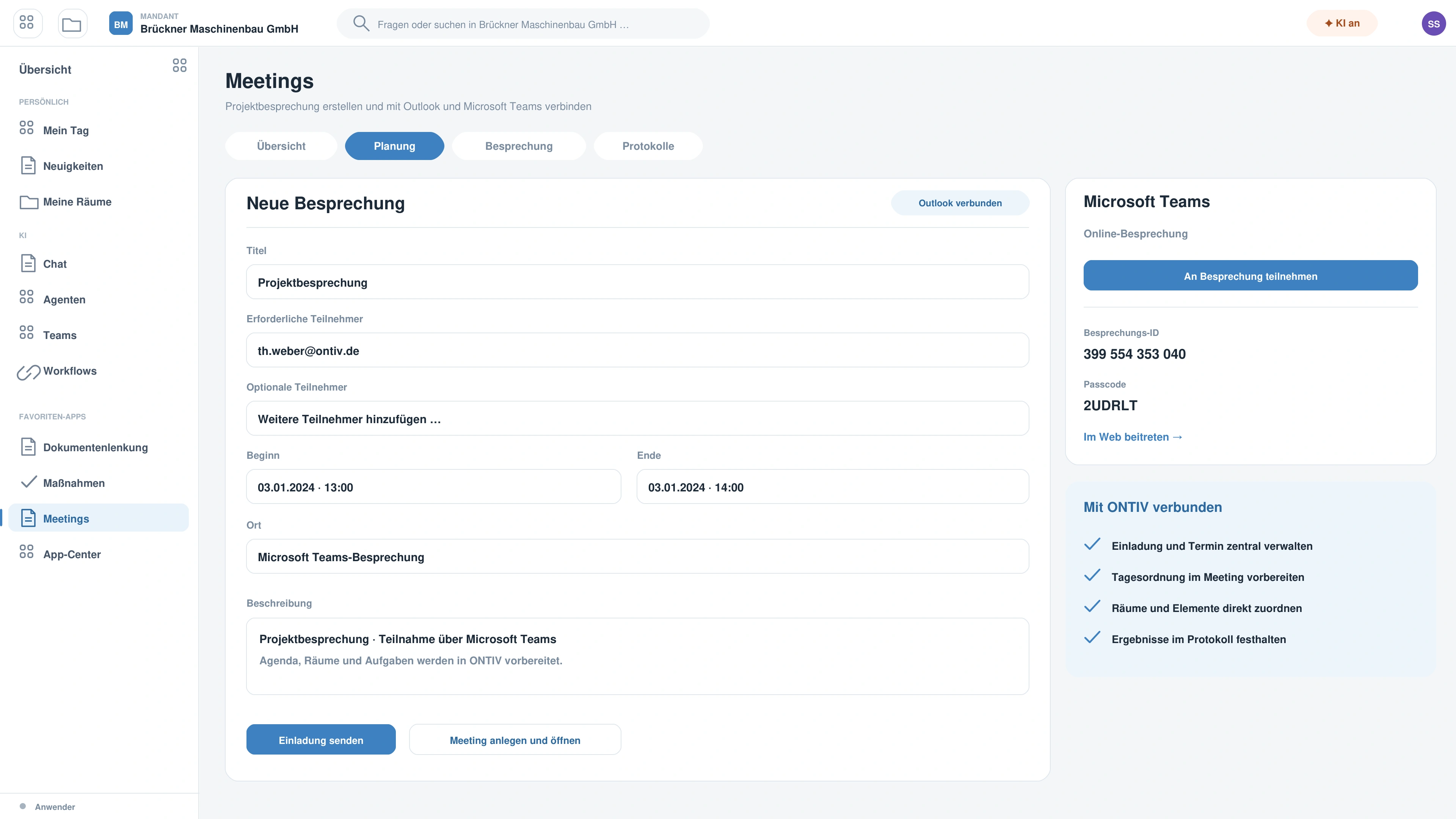Image resolution: width=1456 pixels, height=819 pixels.
Task: Click Brückner Maschinenbau GmbH mandant name
Action: click(x=219, y=29)
